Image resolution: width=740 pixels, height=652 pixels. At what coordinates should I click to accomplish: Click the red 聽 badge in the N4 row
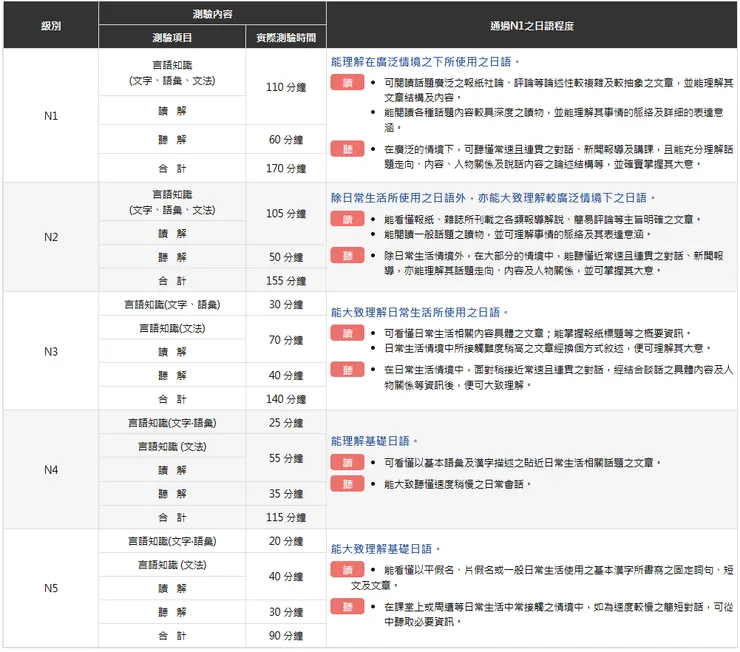tap(347, 484)
